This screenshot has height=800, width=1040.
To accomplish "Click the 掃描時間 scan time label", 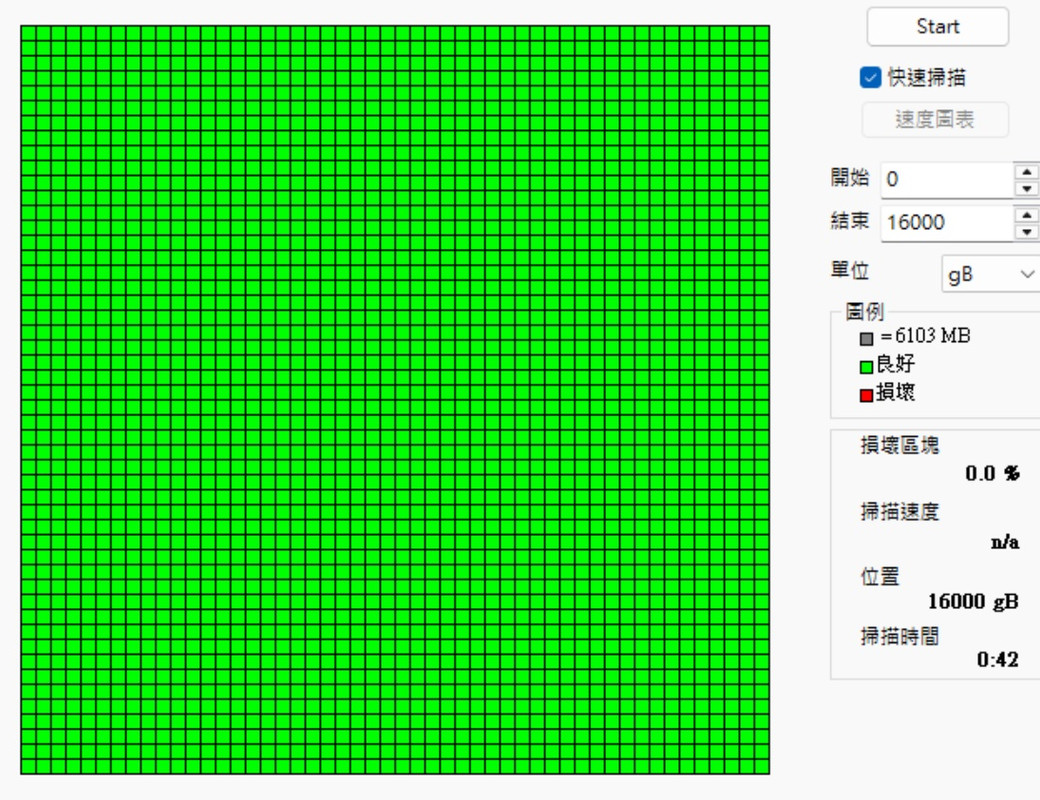I will [x=899, y=636].
